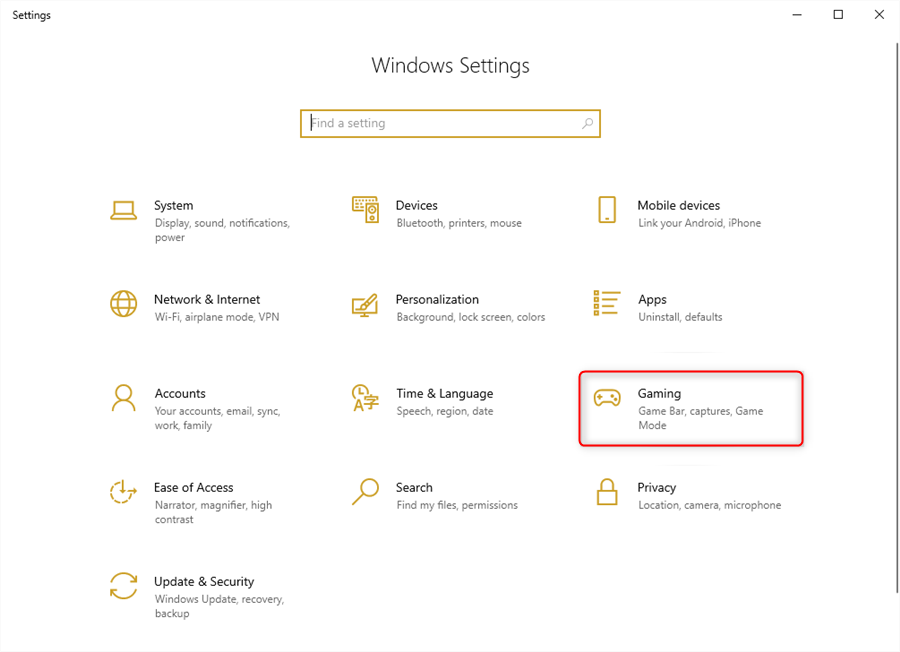Image resolution: width=900 pixels, height=652 pixels.
Task: Click 'Background, lock screen, colors' text
Action: (x=470, y=317)
